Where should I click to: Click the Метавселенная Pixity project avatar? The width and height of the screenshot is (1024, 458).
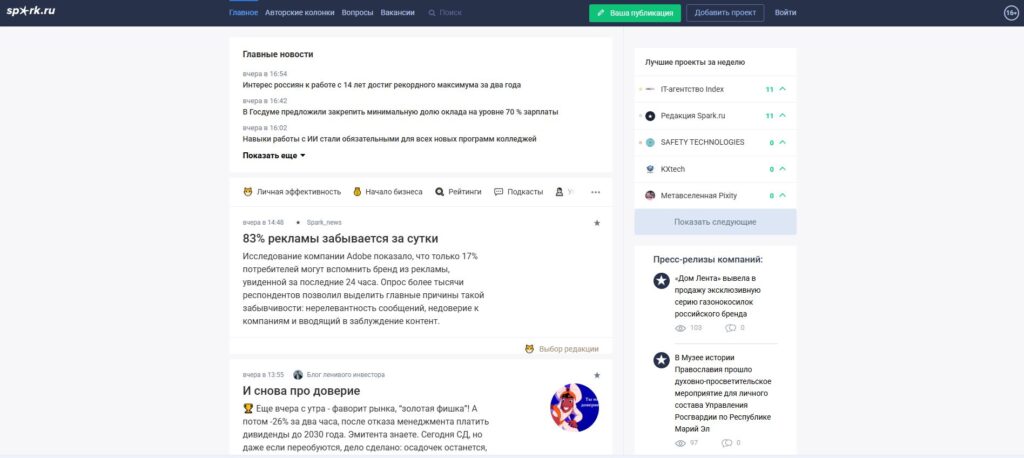tap(650, 195)
